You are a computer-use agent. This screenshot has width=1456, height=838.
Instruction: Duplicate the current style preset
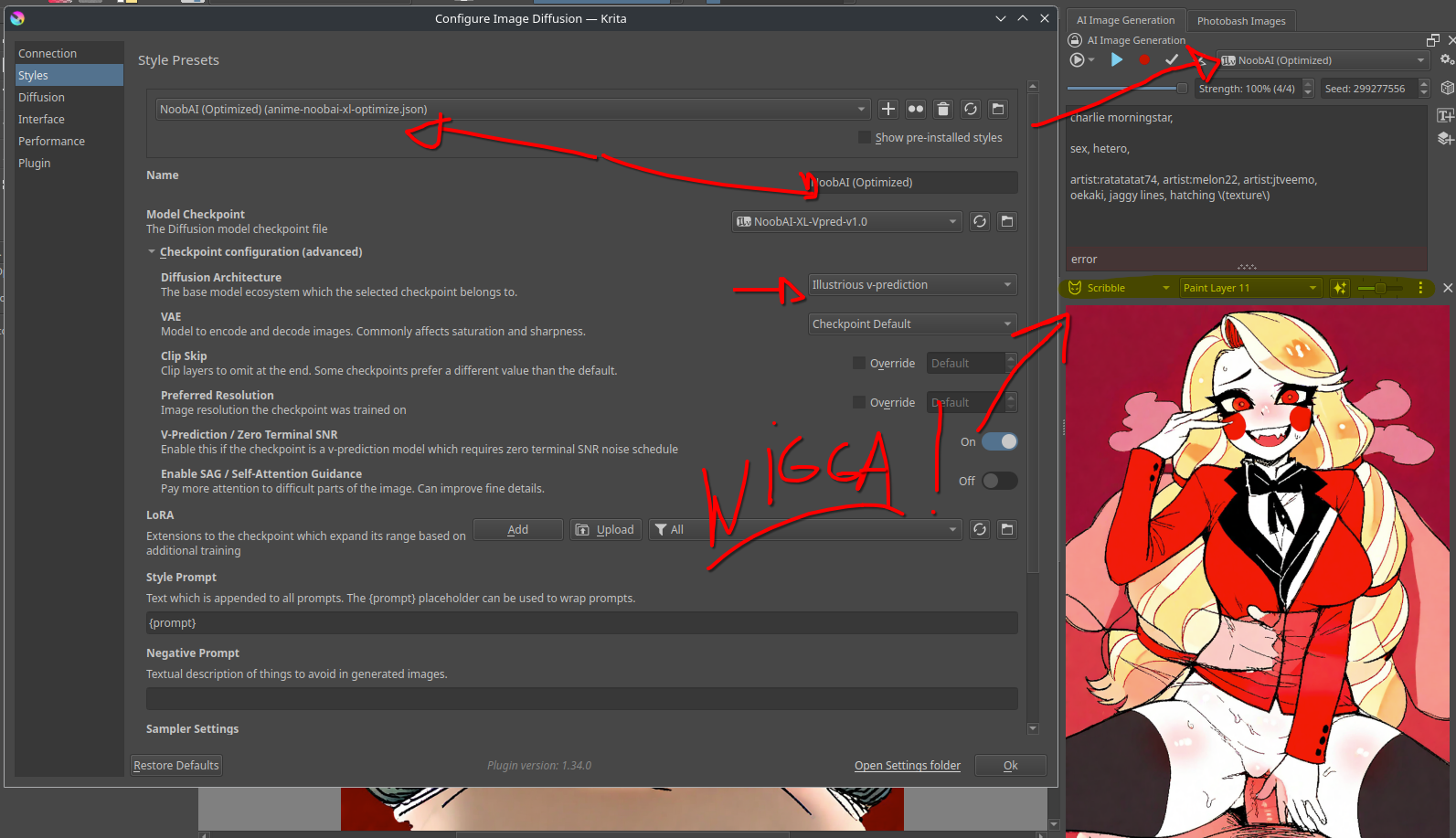click(916, 109)
